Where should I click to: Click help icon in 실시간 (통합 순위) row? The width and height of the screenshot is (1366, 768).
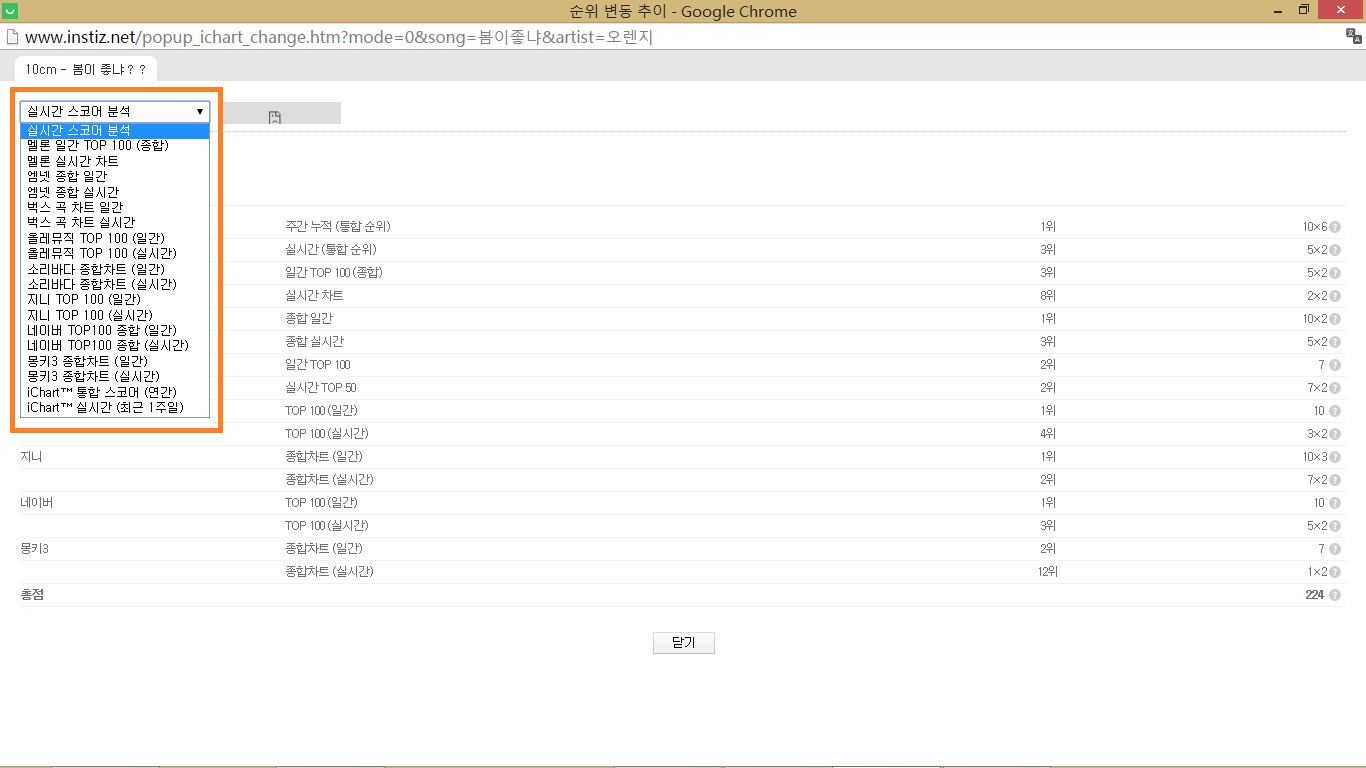1335,250
